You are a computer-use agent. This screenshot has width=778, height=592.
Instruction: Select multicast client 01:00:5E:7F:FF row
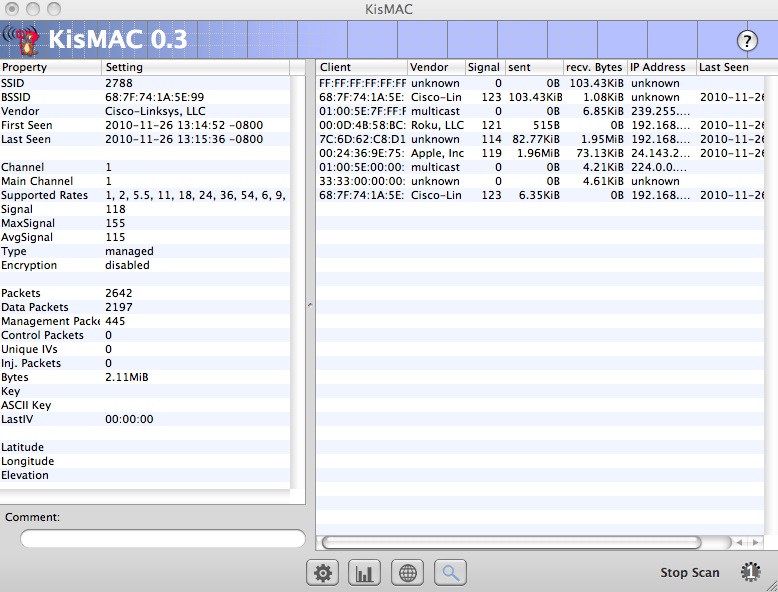(x=540, y=111)
